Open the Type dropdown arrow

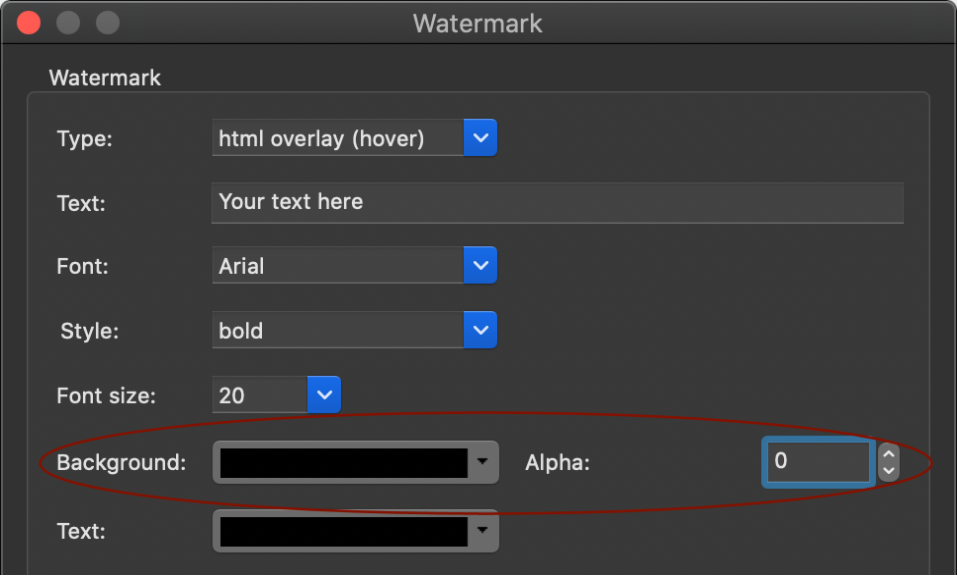pyautogui.click(x=480, y=138)
